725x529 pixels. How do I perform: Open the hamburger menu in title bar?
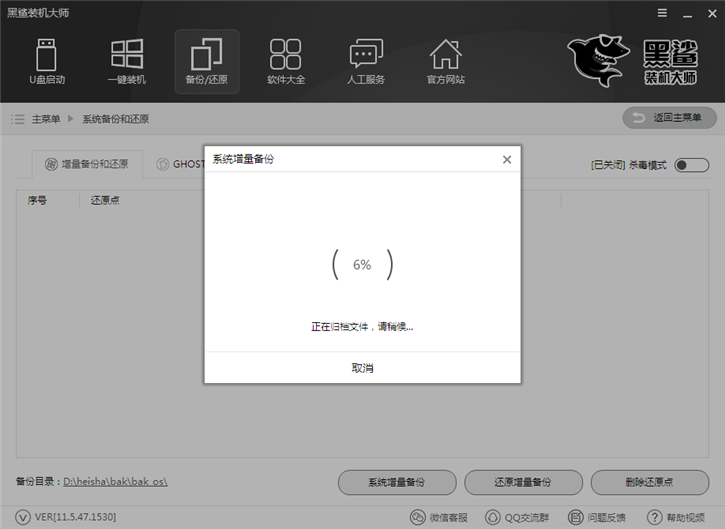click(662, 14)
